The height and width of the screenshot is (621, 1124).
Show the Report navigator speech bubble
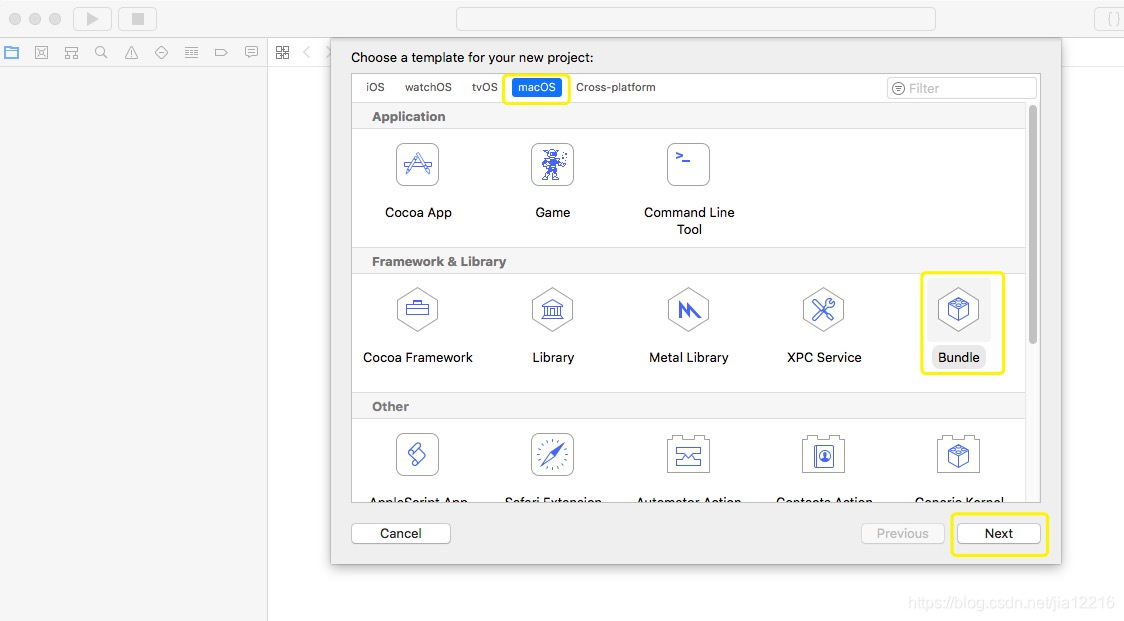pos(251,52)
